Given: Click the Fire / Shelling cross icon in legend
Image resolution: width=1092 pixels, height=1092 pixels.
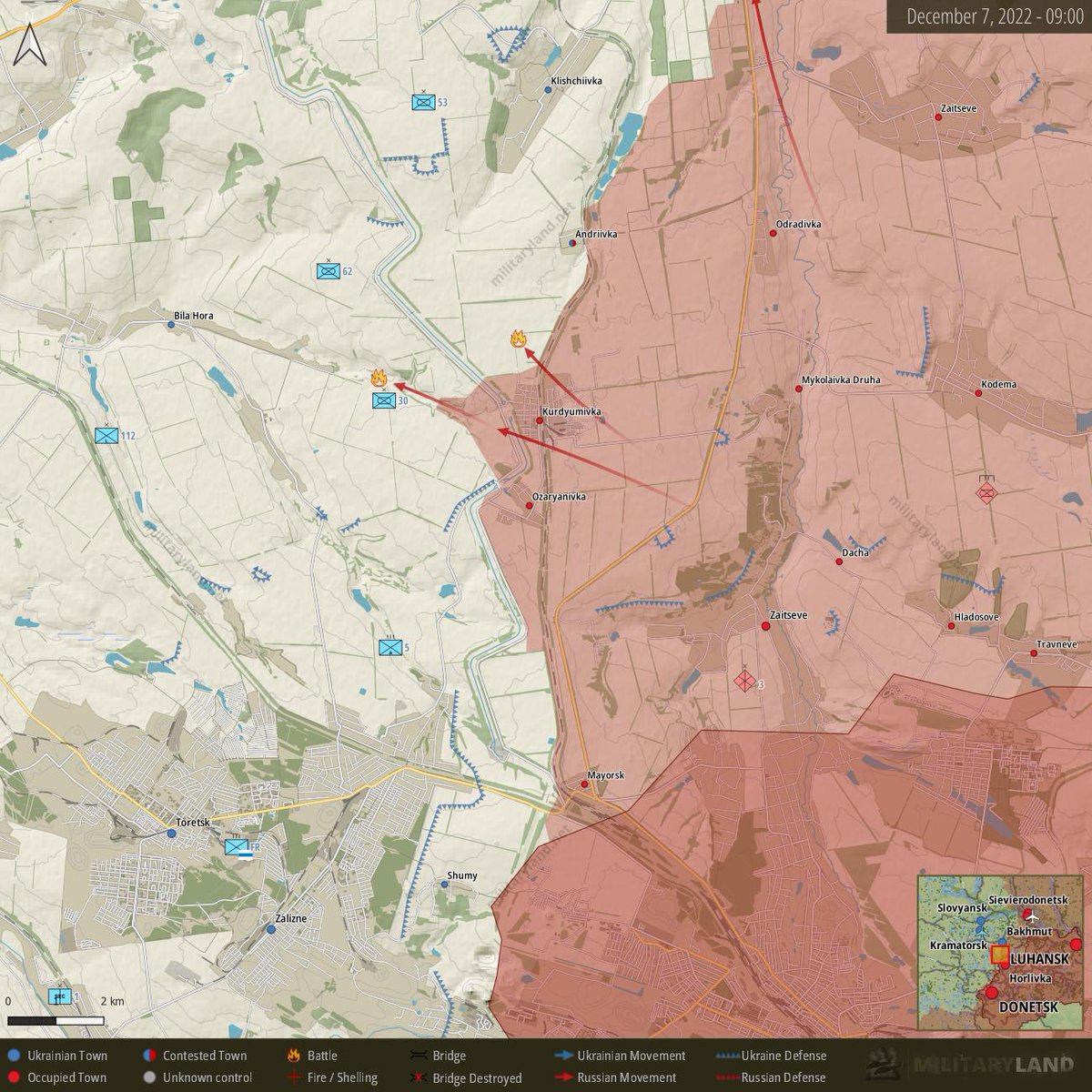Looking at the screenshot, I should (292, 1077).
